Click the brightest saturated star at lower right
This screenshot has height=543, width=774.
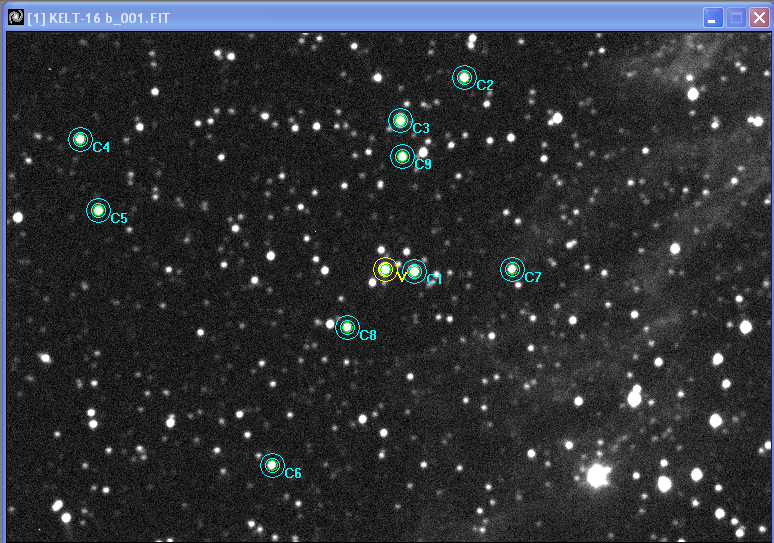coord(598,476)
